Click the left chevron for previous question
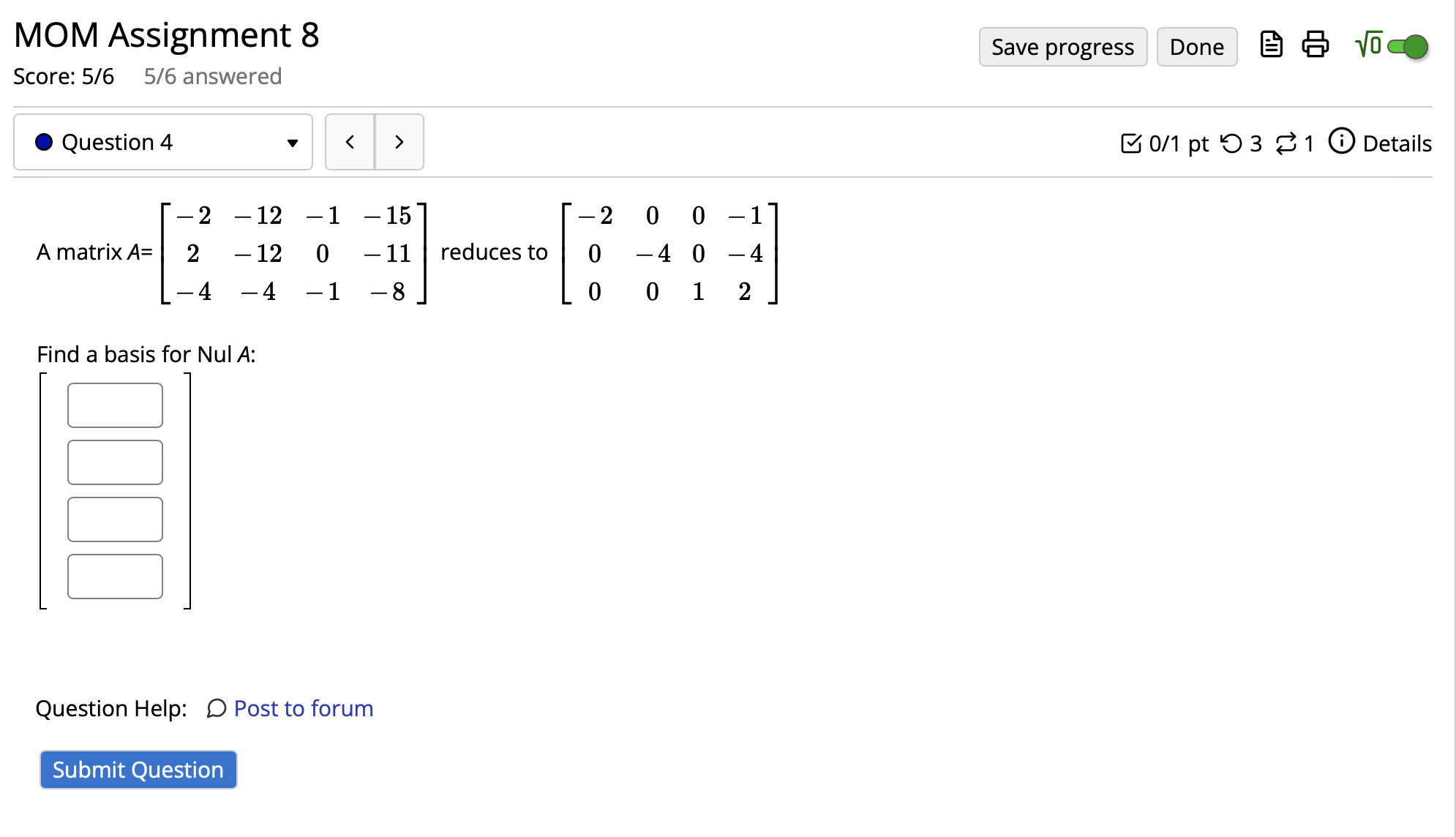Image resolution: width=1456 pixels, height=837 pixels. click(350, 142)
